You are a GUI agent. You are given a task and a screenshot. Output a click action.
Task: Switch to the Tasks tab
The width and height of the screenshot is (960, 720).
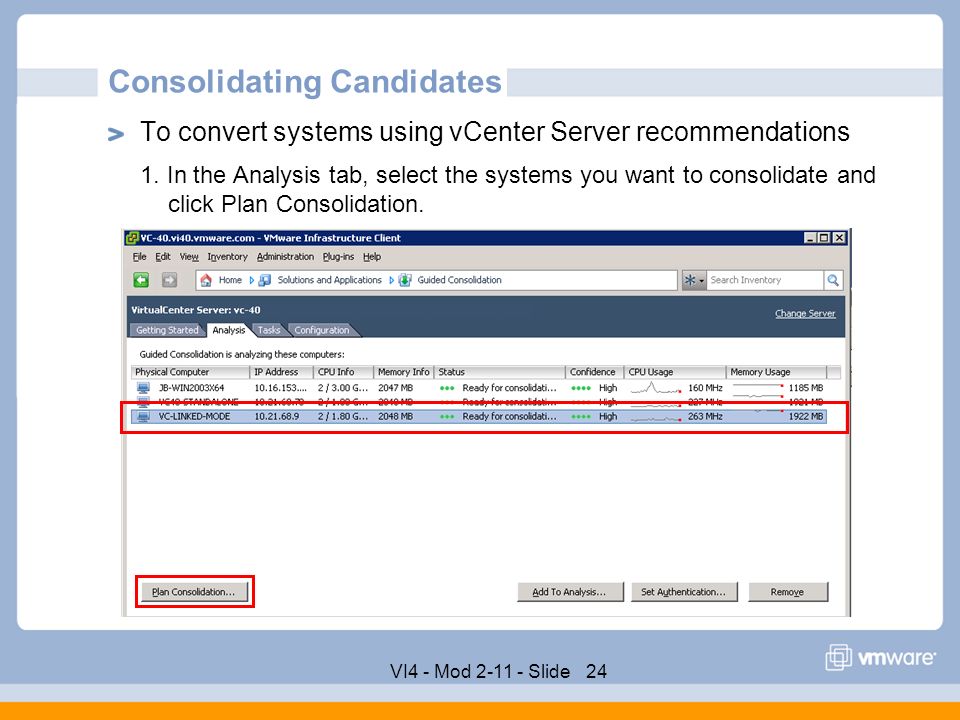[268, 330]
